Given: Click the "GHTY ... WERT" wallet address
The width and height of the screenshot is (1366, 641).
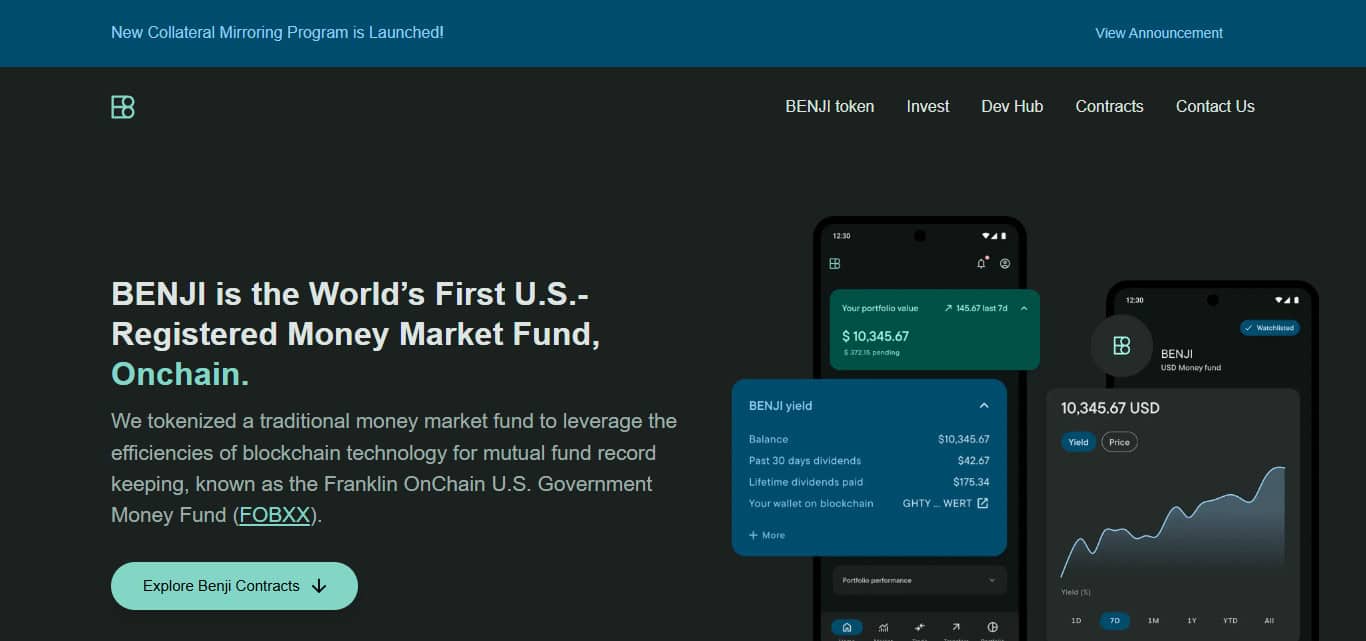Looking at the screenshot, I should point(937,503).
